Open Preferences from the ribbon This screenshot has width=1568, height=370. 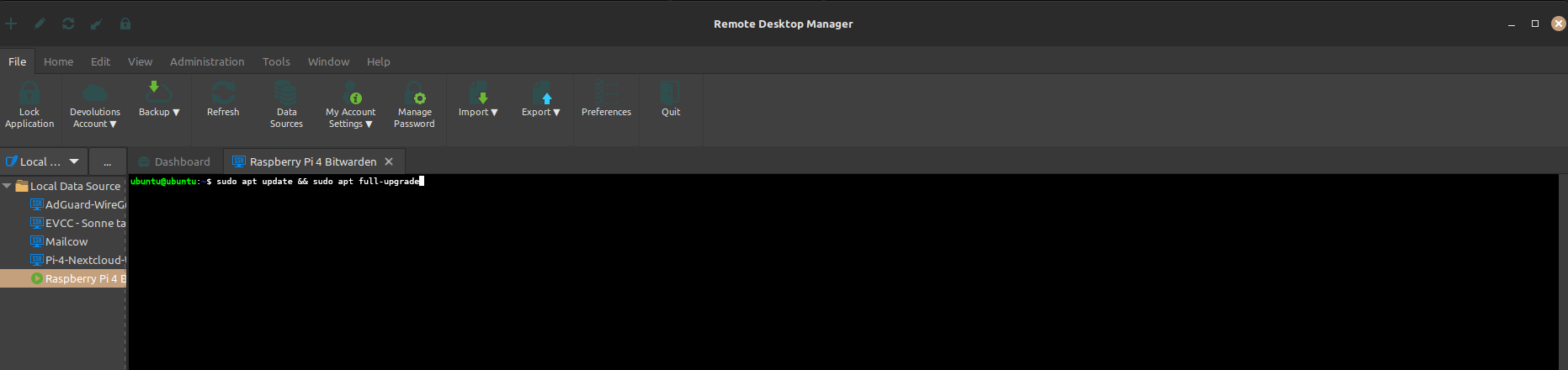click(x=606, y=94)
